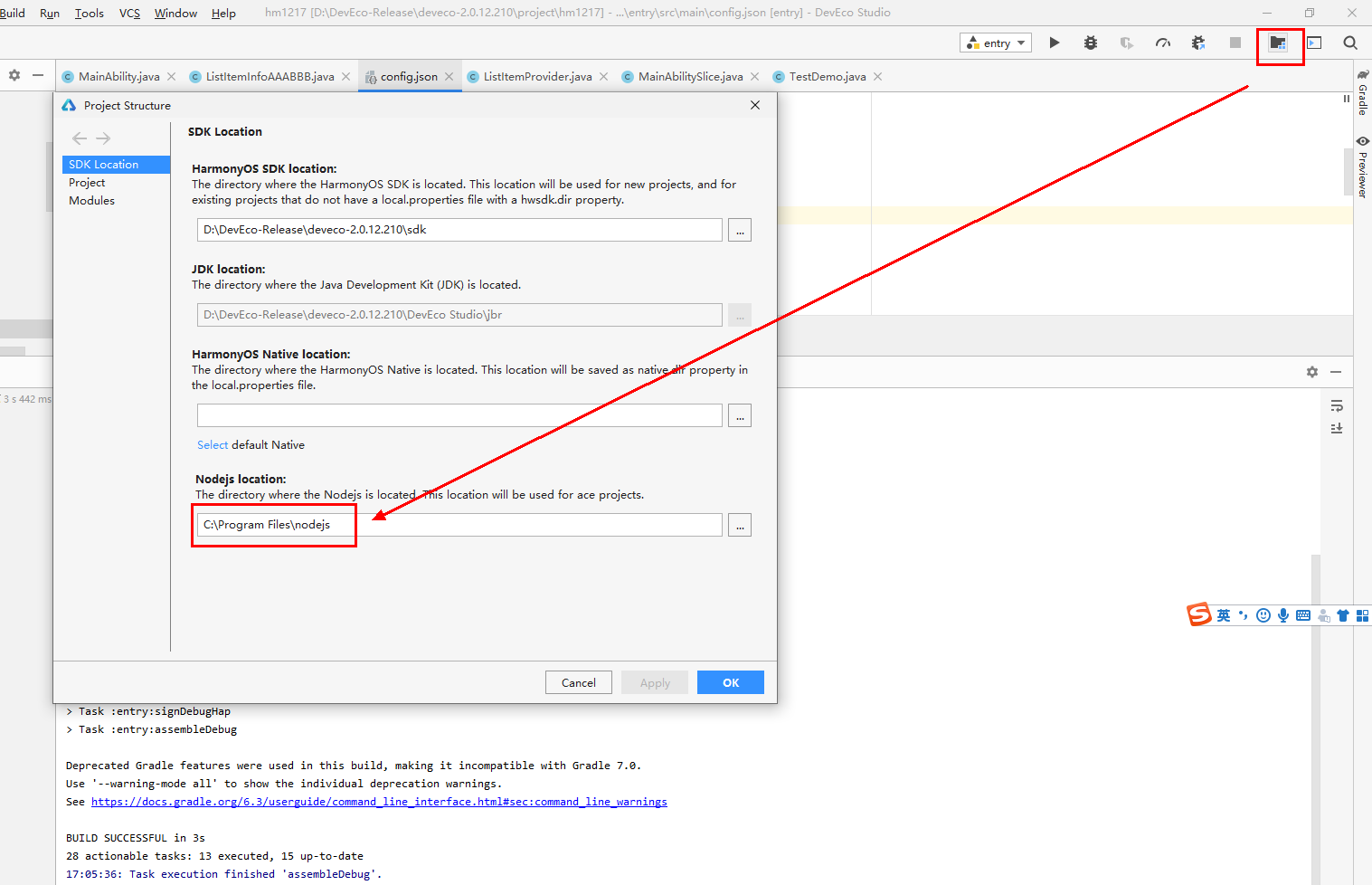The width and height of the screenshot is (1372, 885).
Task: Close the TestDemo.java tab
Action: [x=877, y=76]
